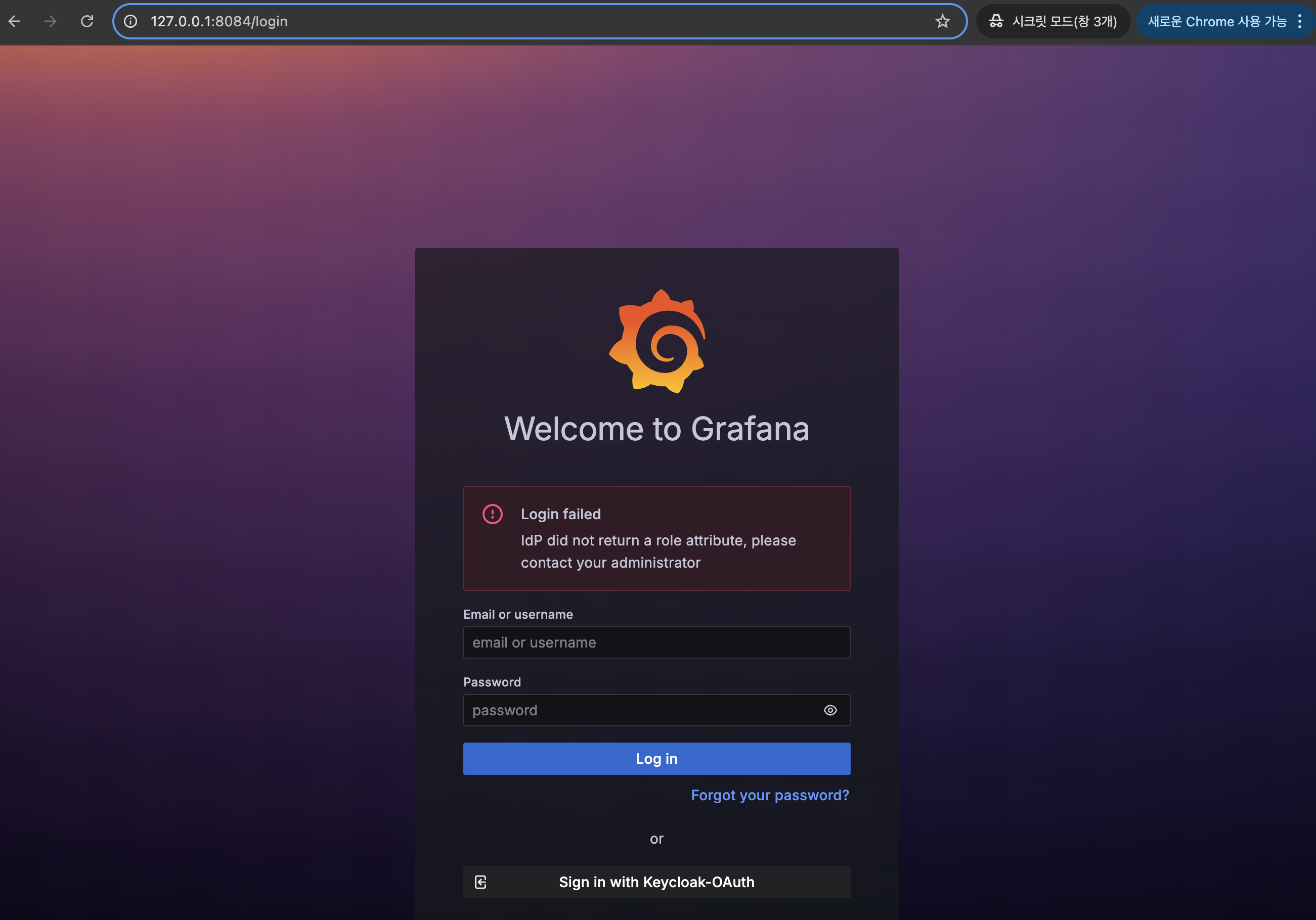The image size is (1316, 920).
Task: Click the browser forward arrow
Action: pos(51,21)
